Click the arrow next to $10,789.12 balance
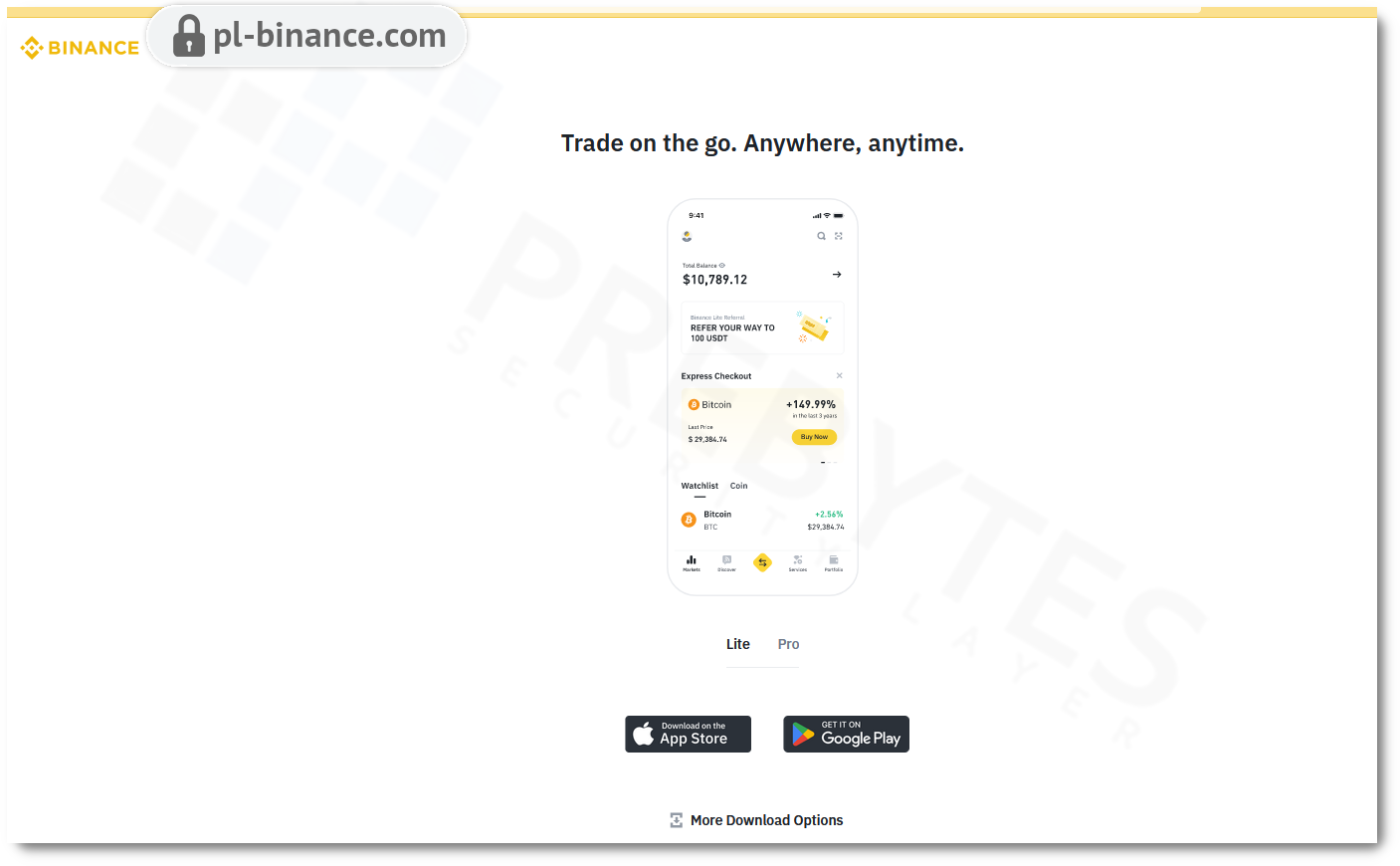Image resolution: width=1400 pixels, height=866 pixels. tap(837, 274)
